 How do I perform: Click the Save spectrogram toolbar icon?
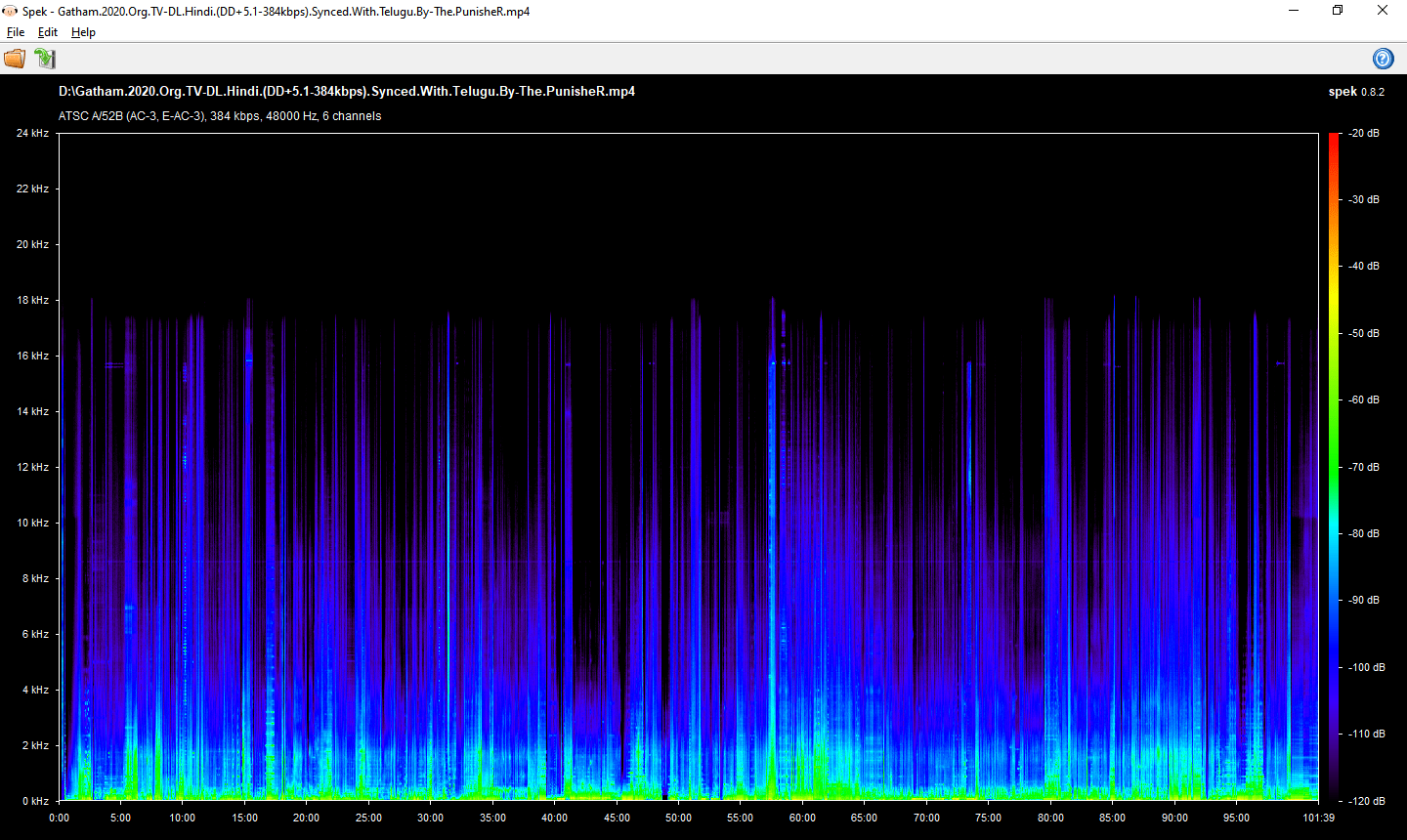tap(45, 59)
